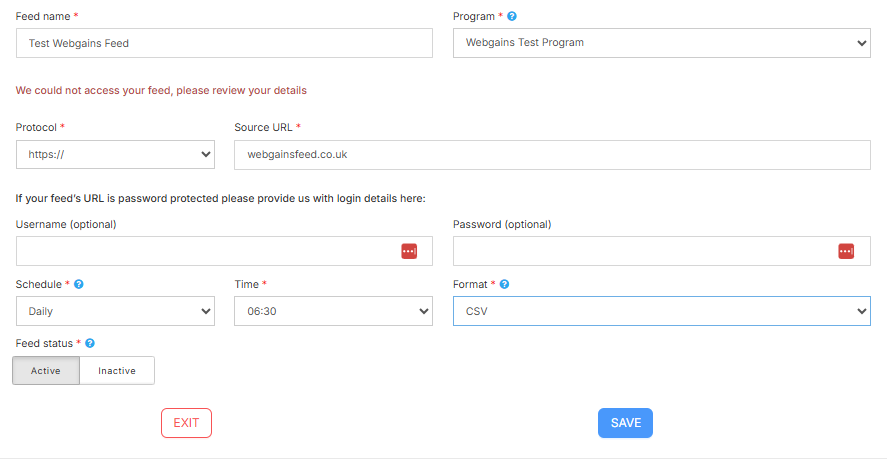Click password manager icon in Password field

(x=846, y=251)
